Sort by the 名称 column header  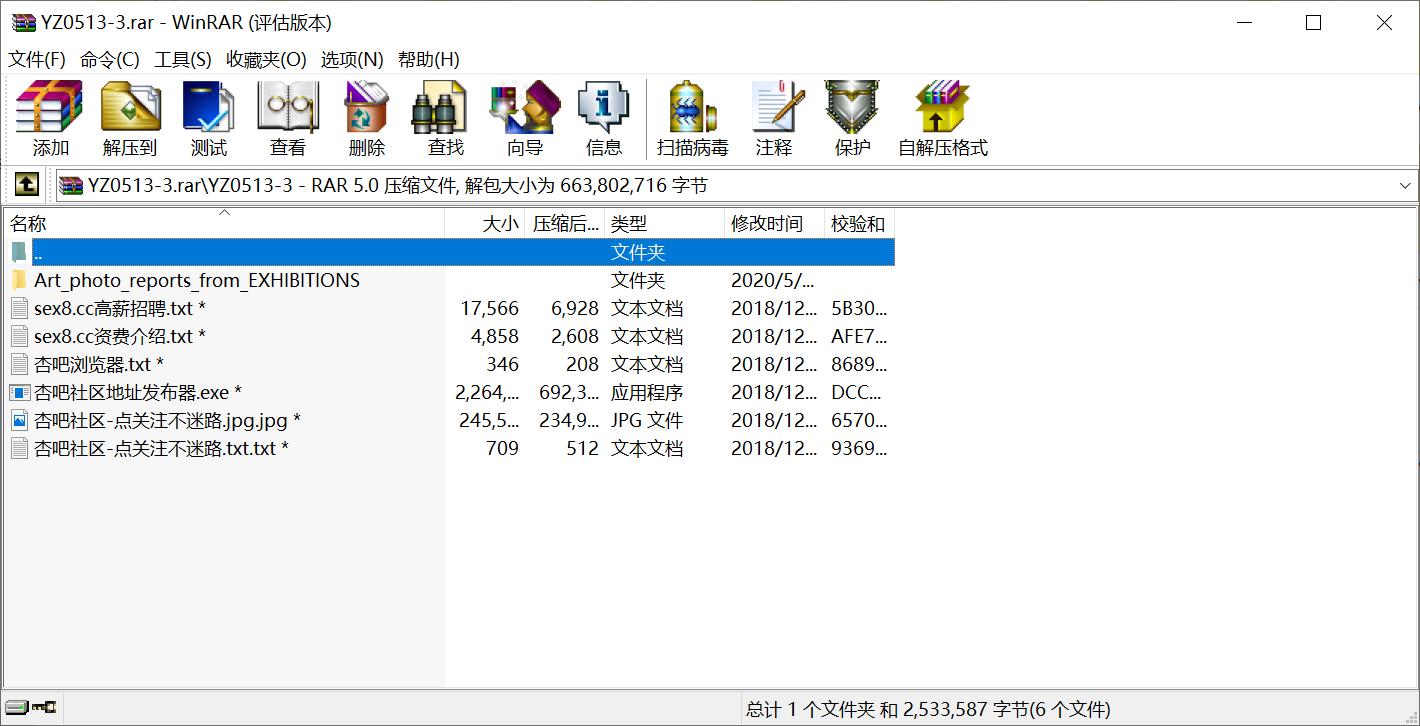point(224,223)
